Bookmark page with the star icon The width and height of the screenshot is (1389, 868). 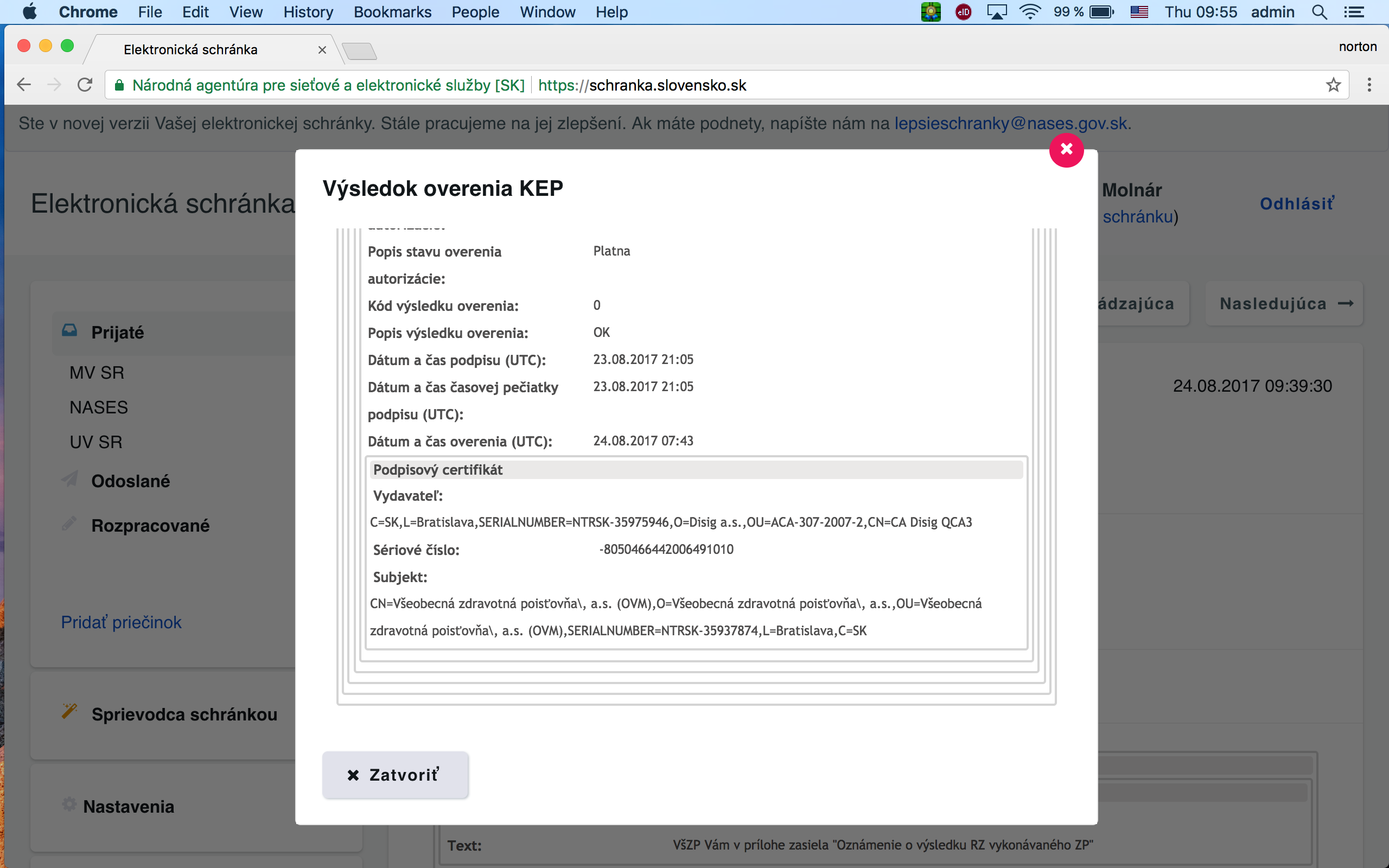click(1333, 85)
